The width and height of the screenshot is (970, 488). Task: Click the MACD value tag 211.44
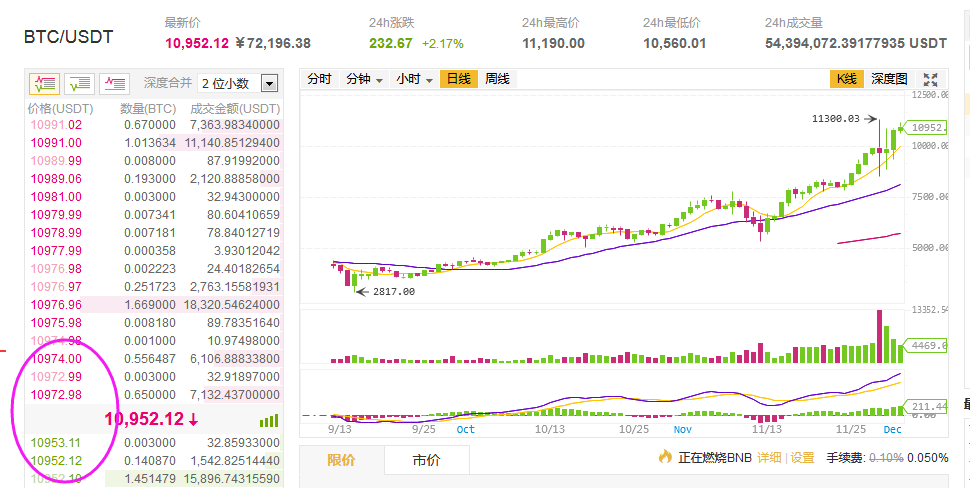pyautogui.click(x=927, y=406)
